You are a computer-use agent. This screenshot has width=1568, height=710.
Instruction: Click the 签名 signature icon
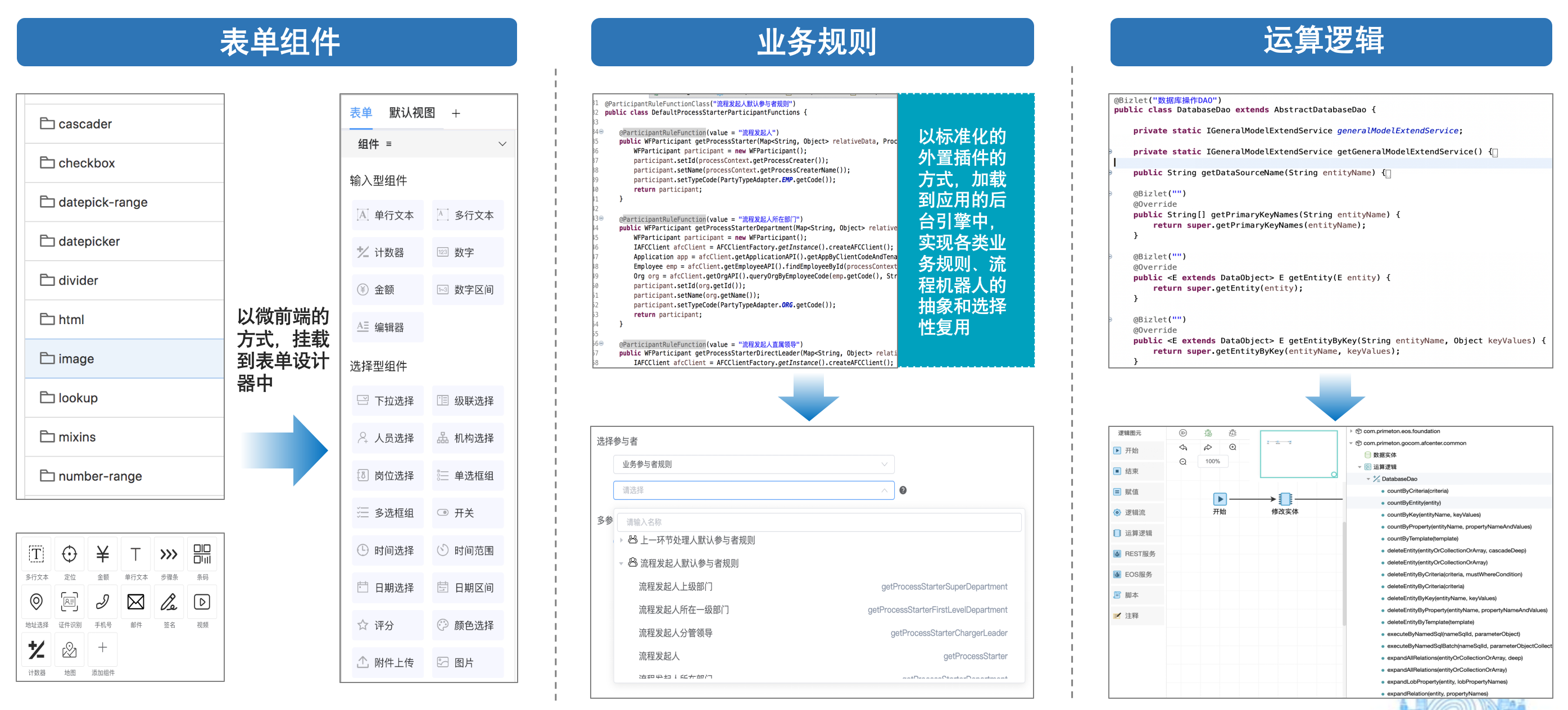[169, 602]
